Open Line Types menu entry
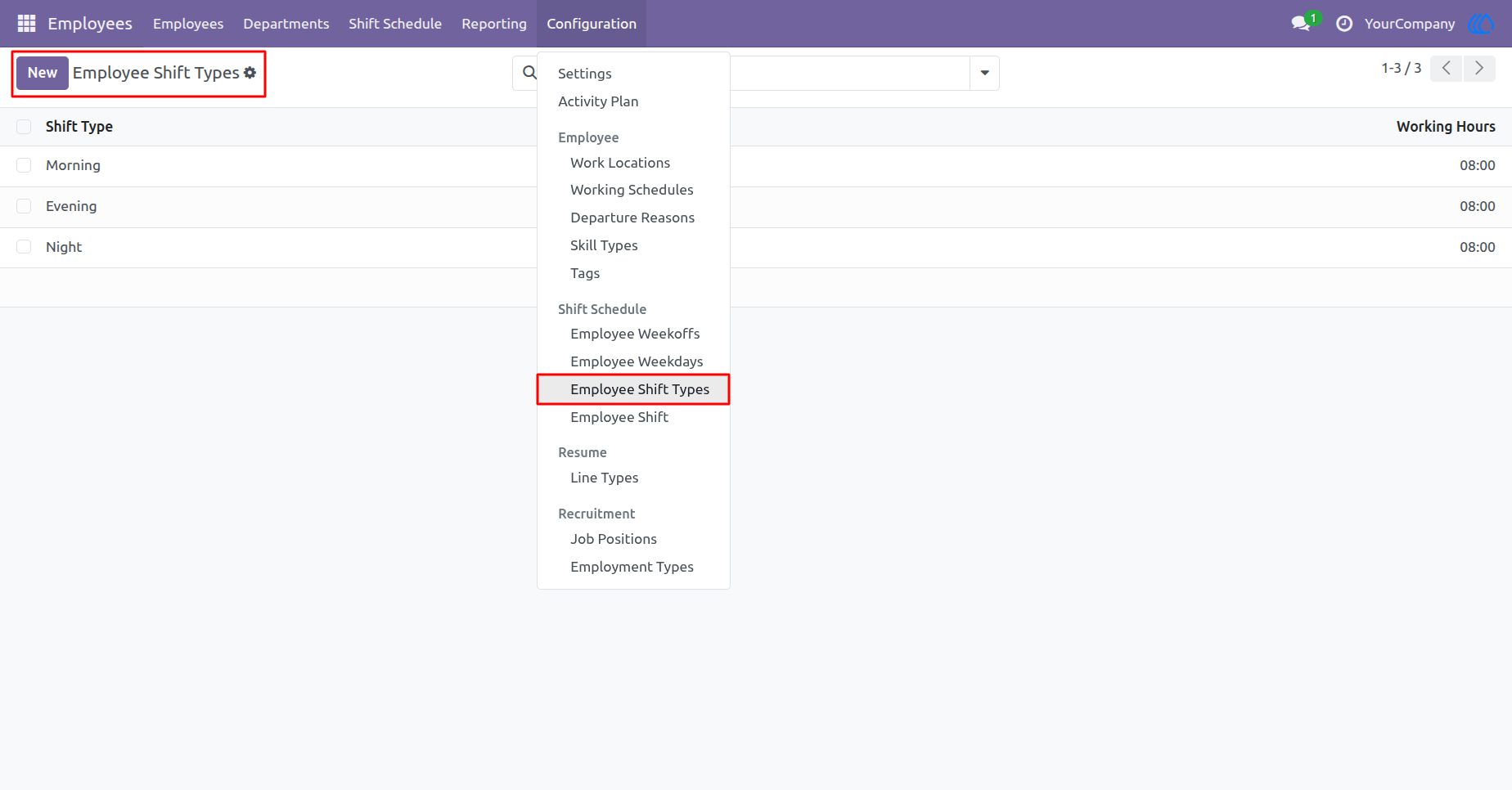 [x=633, y=478]
